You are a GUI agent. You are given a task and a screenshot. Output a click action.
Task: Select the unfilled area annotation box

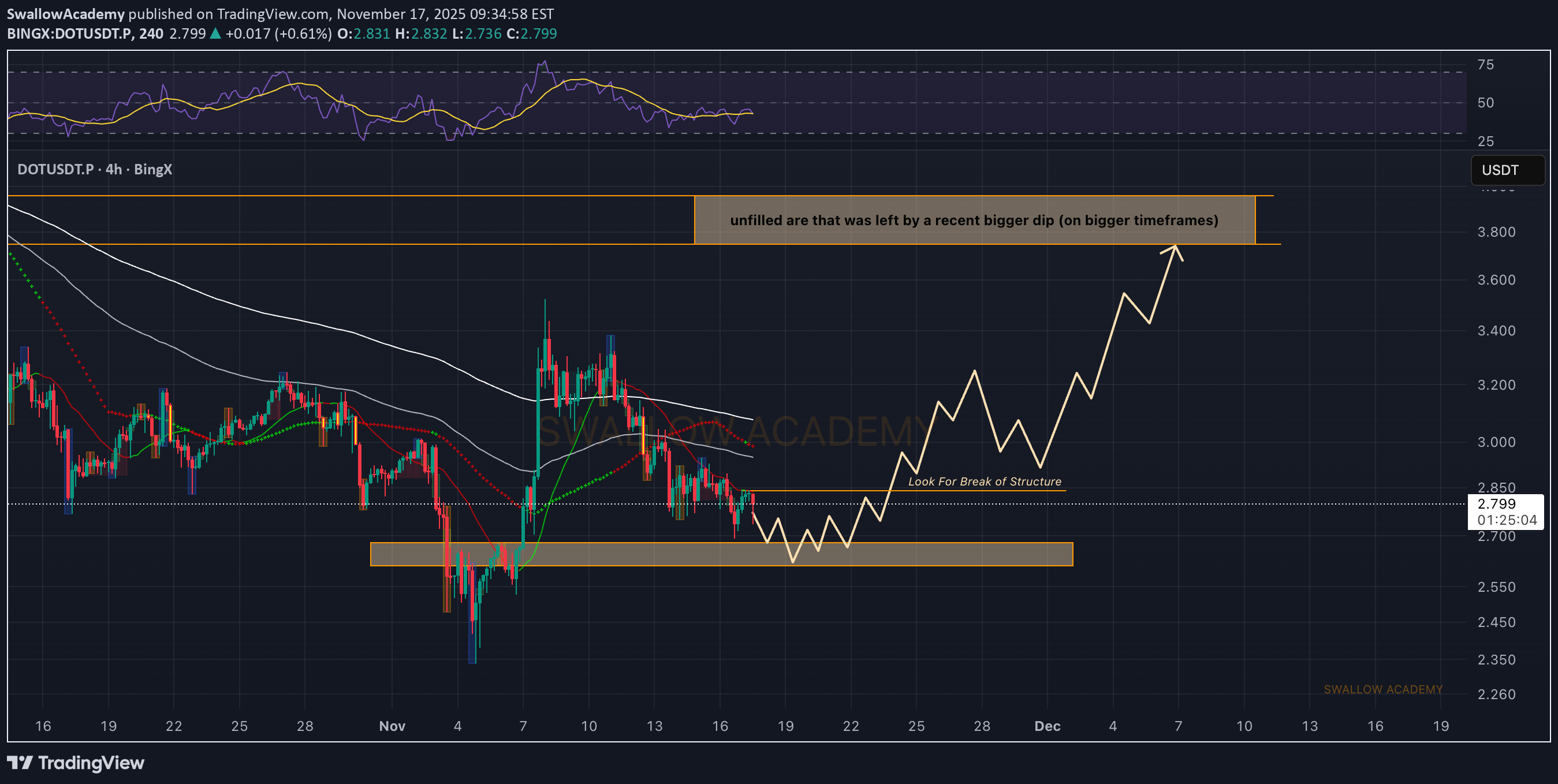pyautogui.click(x=974, y=220)
